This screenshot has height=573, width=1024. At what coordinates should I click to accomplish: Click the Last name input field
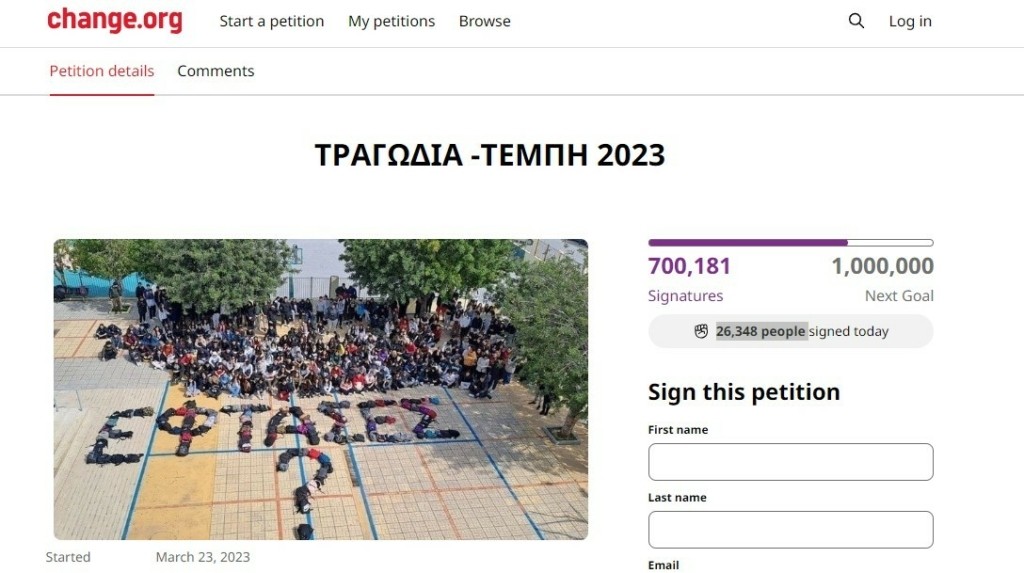click(791, 530)
